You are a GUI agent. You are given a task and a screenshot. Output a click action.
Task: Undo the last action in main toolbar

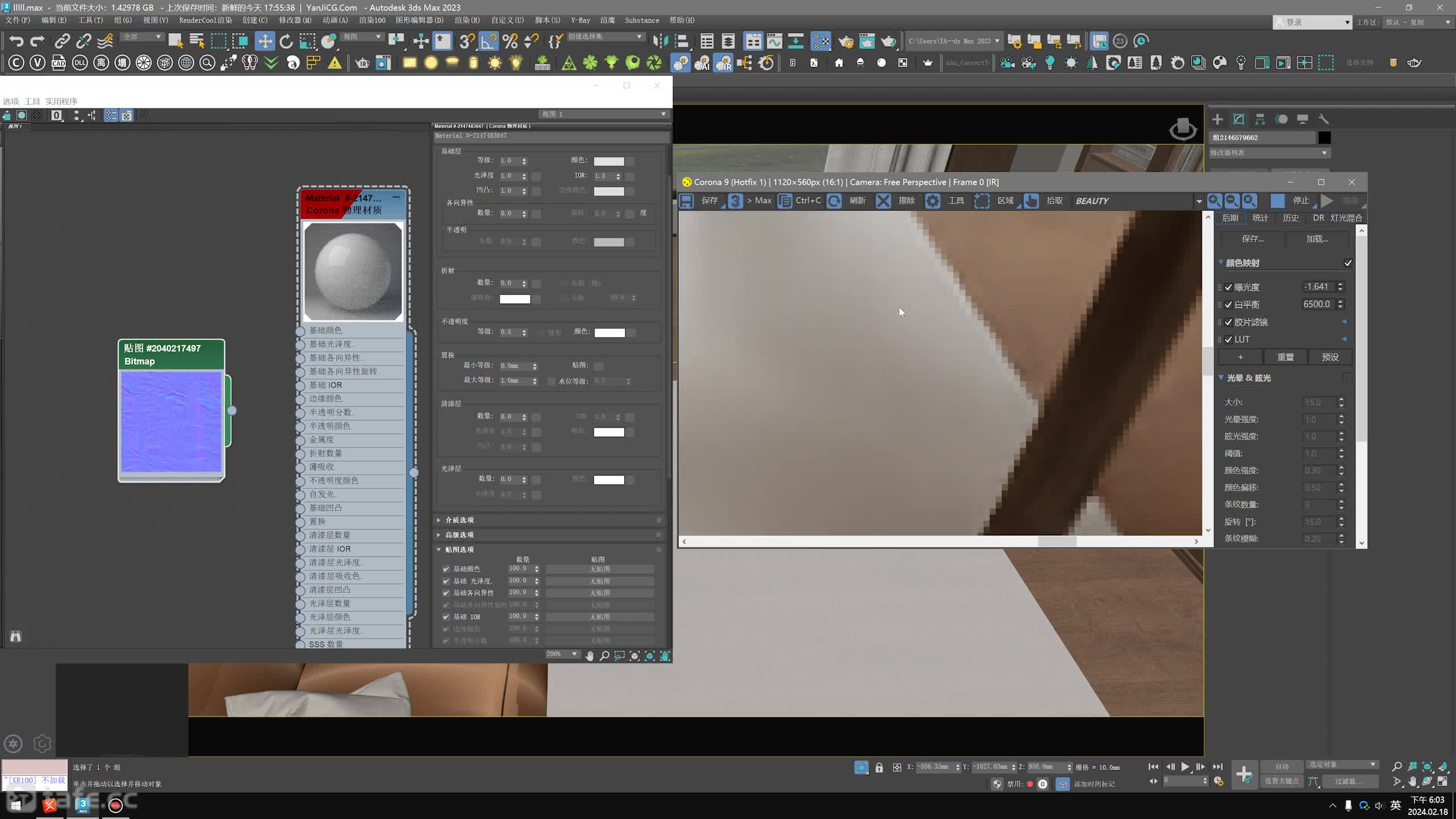pyautogui.click(x=16, y=41)
